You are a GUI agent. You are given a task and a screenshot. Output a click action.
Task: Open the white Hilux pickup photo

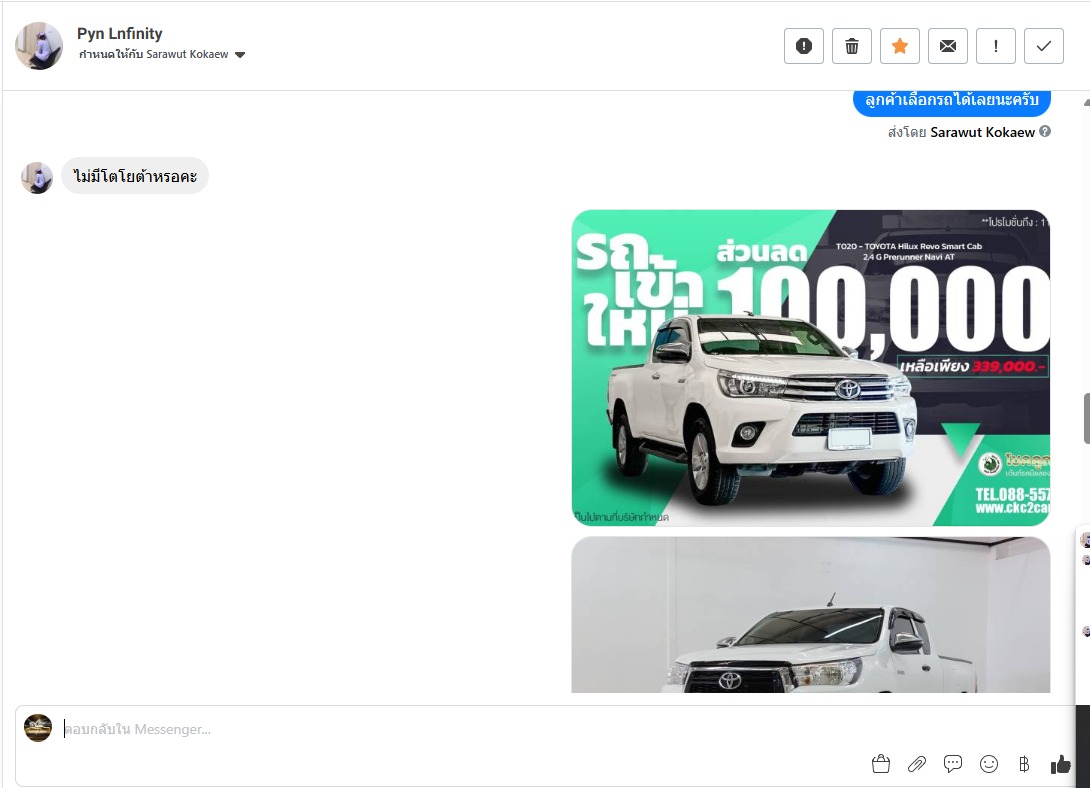pos(811,614)
